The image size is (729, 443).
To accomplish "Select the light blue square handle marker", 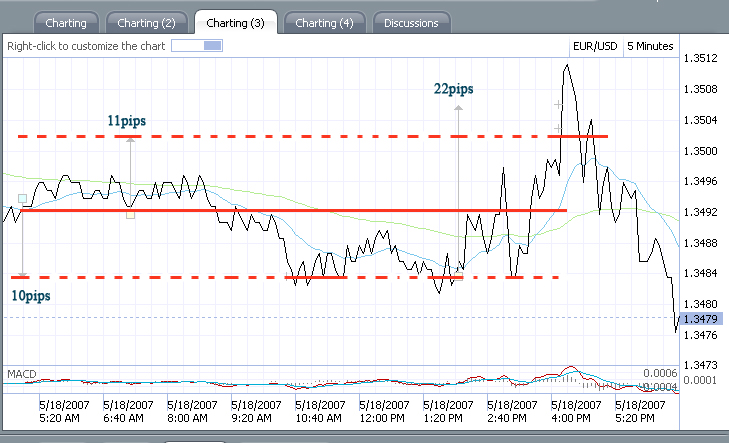I will [22, 198].
